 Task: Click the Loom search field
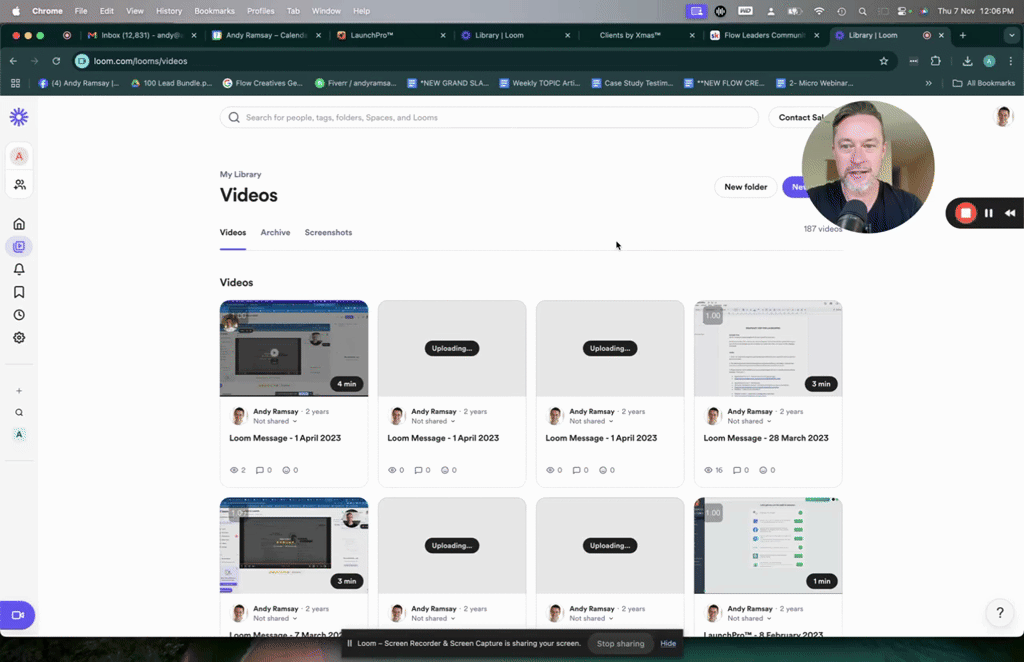coord(489,118)
